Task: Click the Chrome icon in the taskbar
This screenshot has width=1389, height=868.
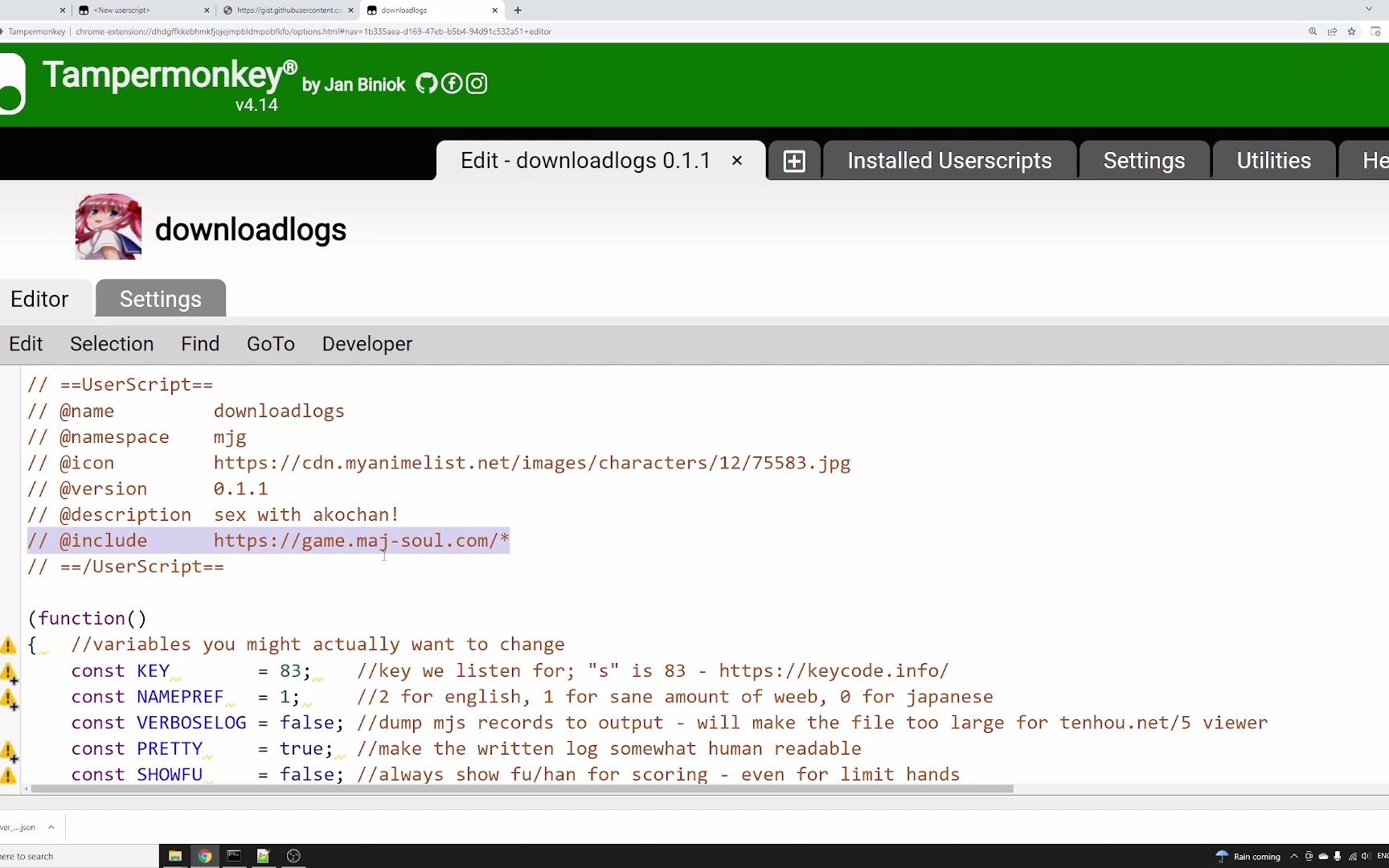Action: tap(205, 856)
